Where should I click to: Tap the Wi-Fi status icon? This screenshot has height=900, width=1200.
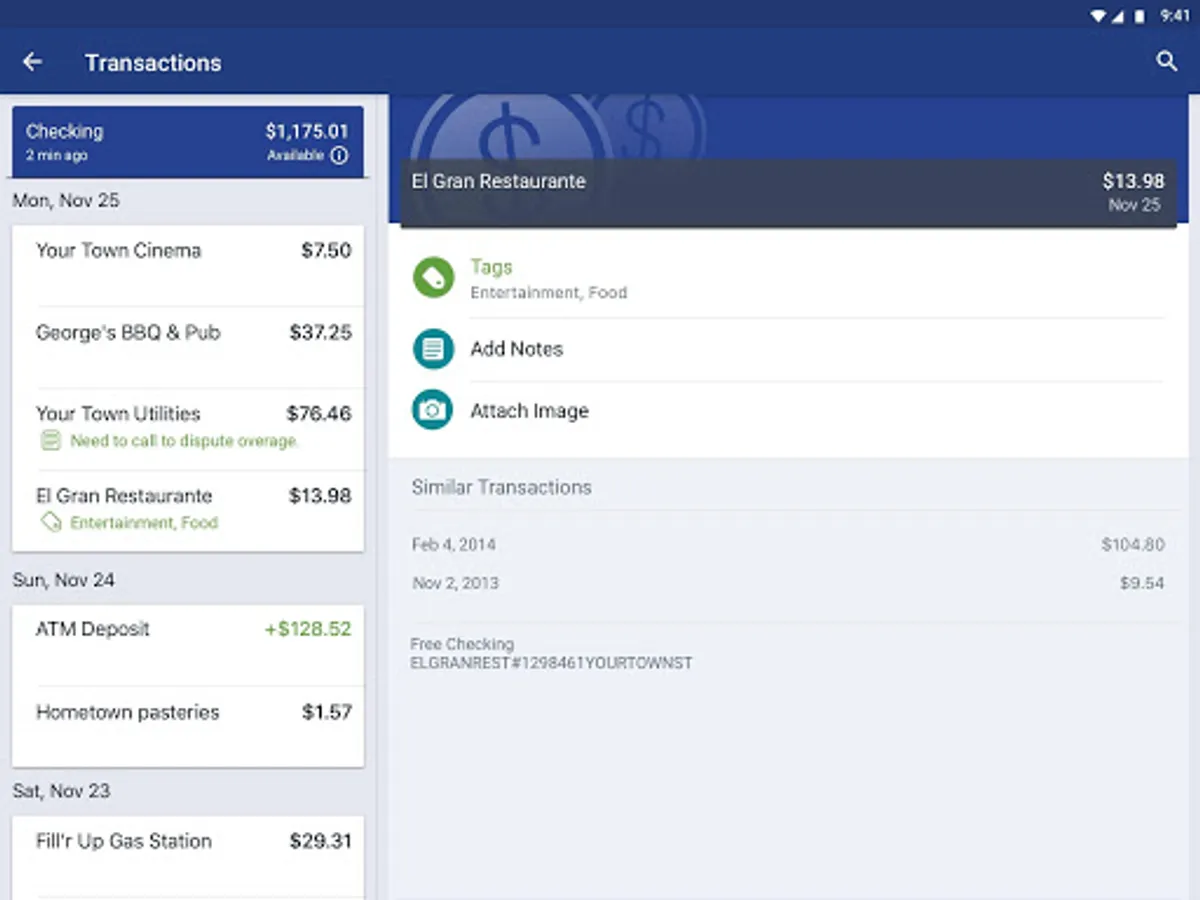[x=1098, y=15]
